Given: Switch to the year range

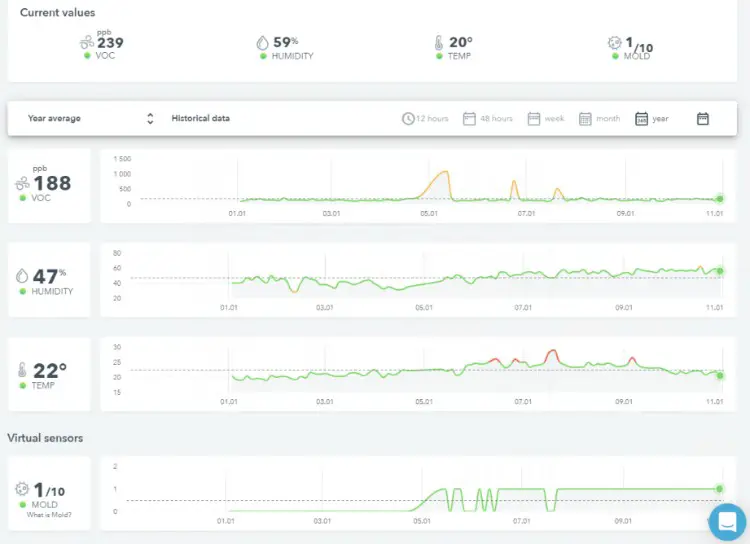Looking at the screenshot, I should click(651, 118).
